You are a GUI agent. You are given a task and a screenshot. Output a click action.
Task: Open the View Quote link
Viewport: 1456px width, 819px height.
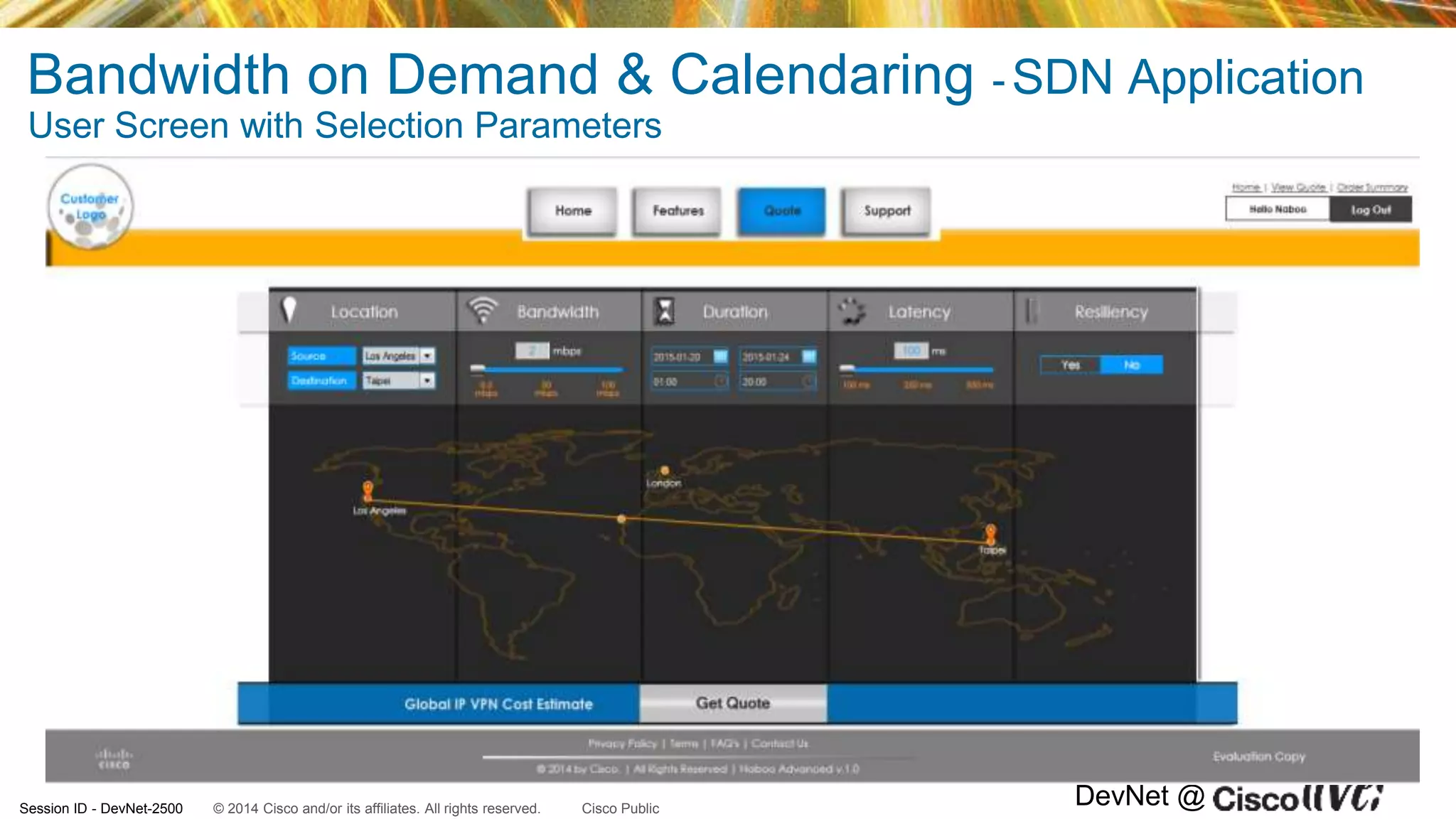coord(1298,188)
